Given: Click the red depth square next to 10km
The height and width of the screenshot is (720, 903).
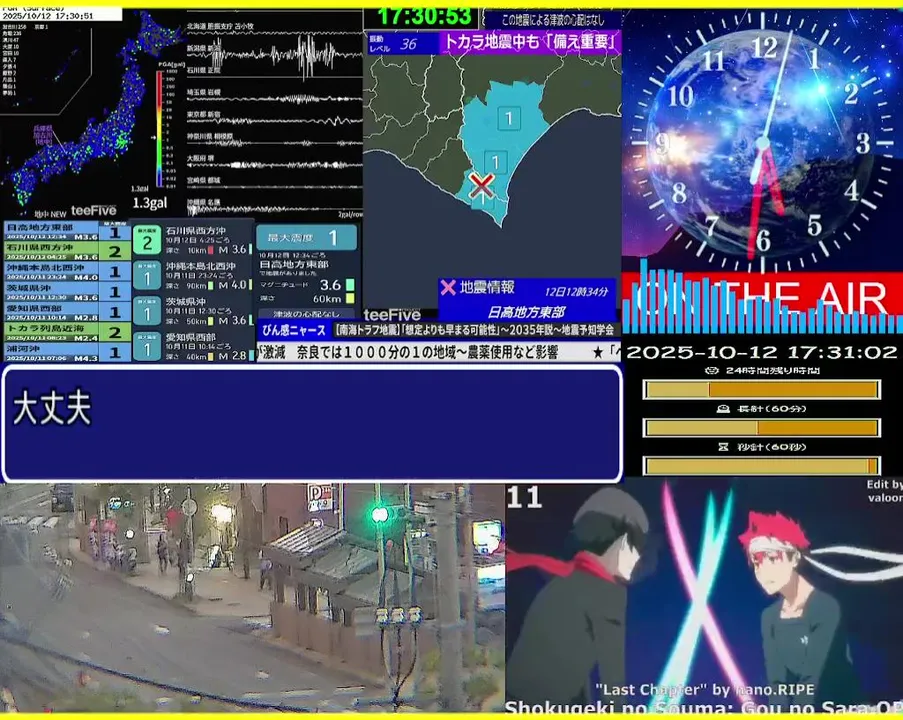Looking at the screenshot, I should point(211,250).
